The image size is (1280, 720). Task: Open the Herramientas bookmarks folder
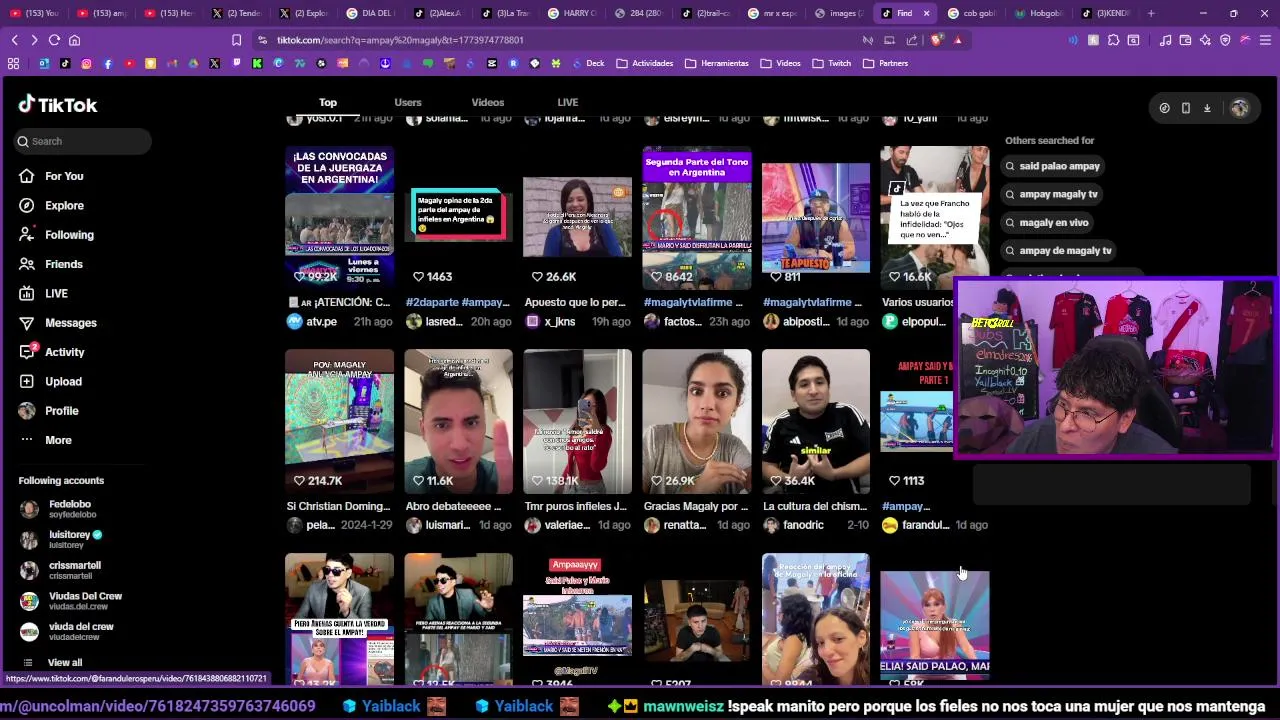tap(717, 63)
